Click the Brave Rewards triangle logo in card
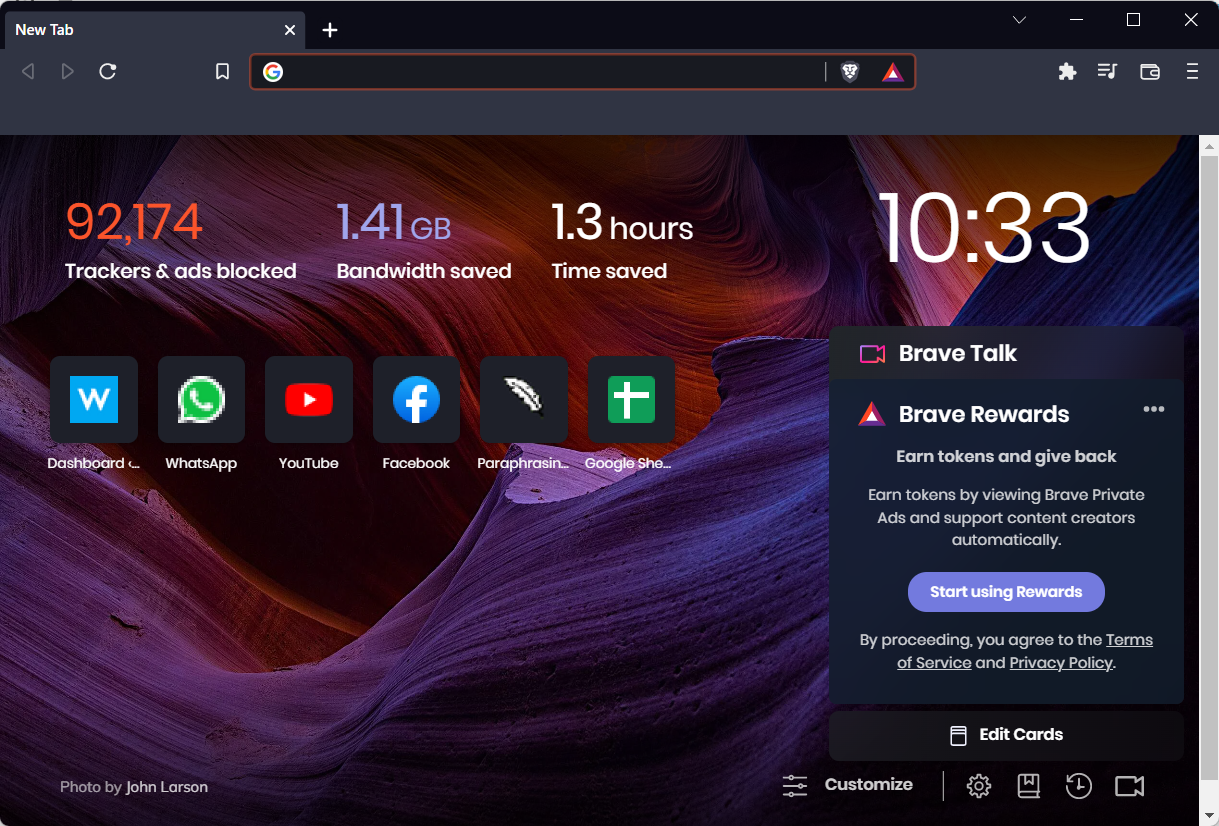The width and height of the screenshot is (1219, 826). click(872, 414)
